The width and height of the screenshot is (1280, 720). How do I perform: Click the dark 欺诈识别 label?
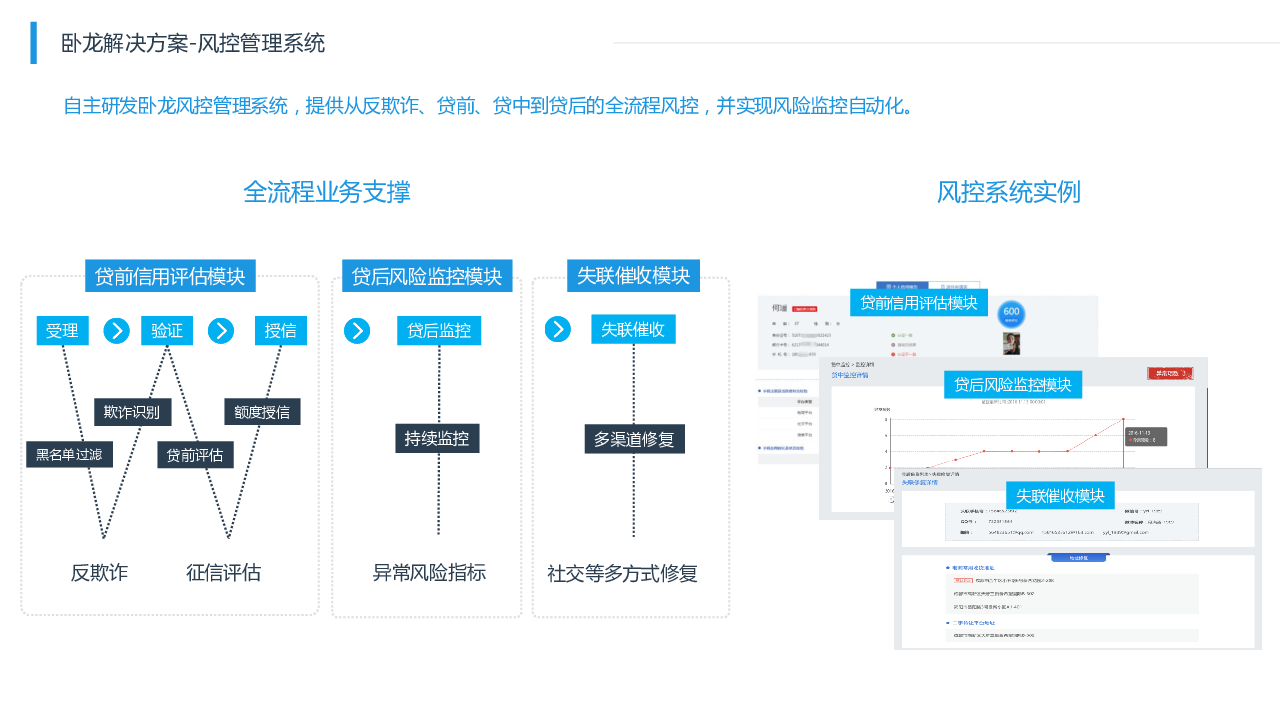pyautogui.click(x=132, y=412)
